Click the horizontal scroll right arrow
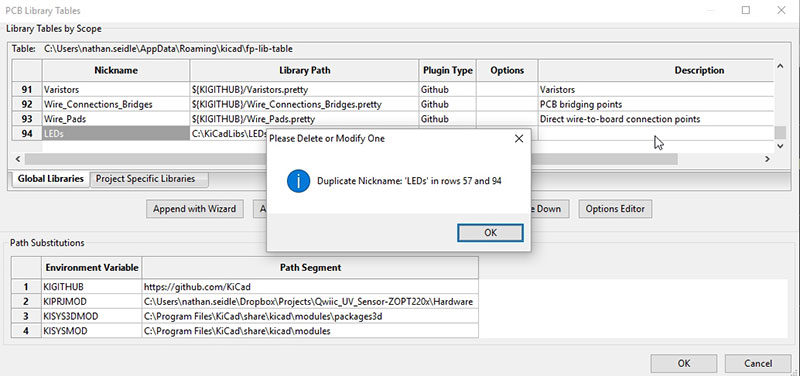This screenshot has height=376, width=800. (x=767, y=159)
